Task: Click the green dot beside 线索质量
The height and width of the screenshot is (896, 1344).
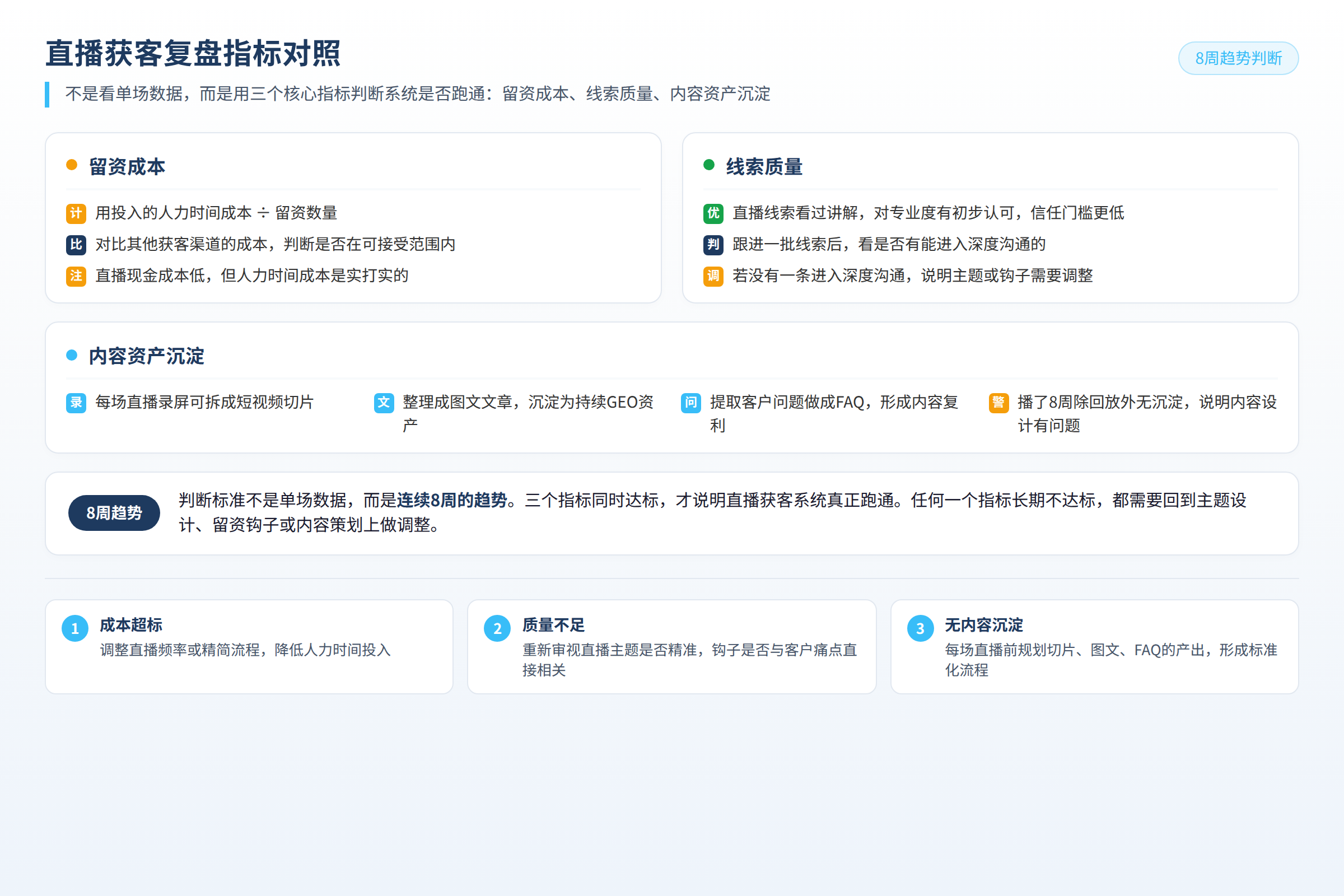Action: 708,165
